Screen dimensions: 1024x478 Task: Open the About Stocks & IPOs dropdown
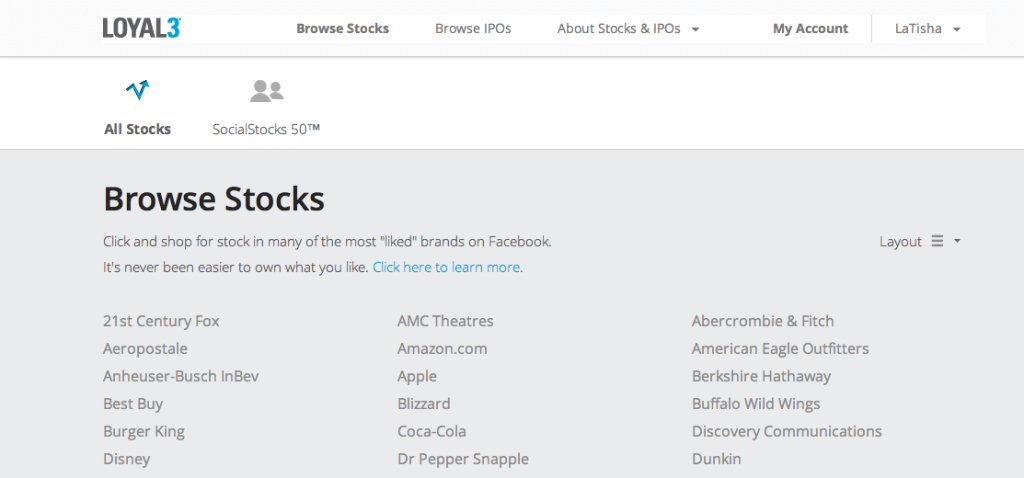(x=628, y=29)
